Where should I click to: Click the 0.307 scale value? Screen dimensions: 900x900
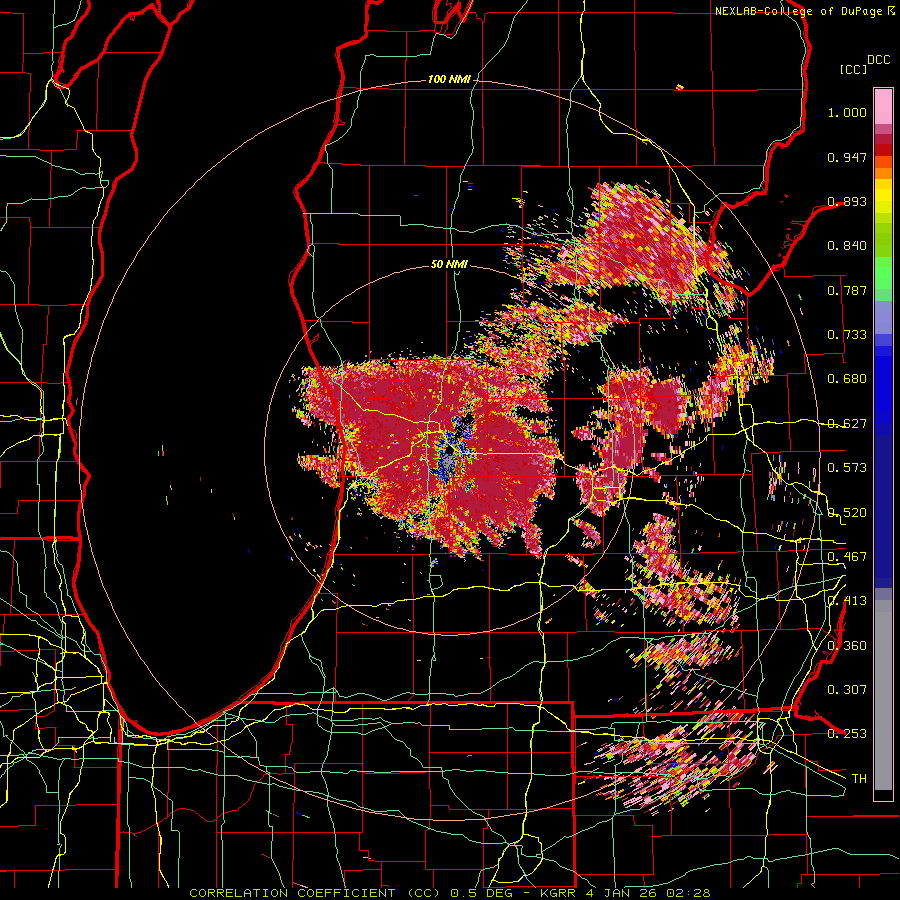pos(847,689)
